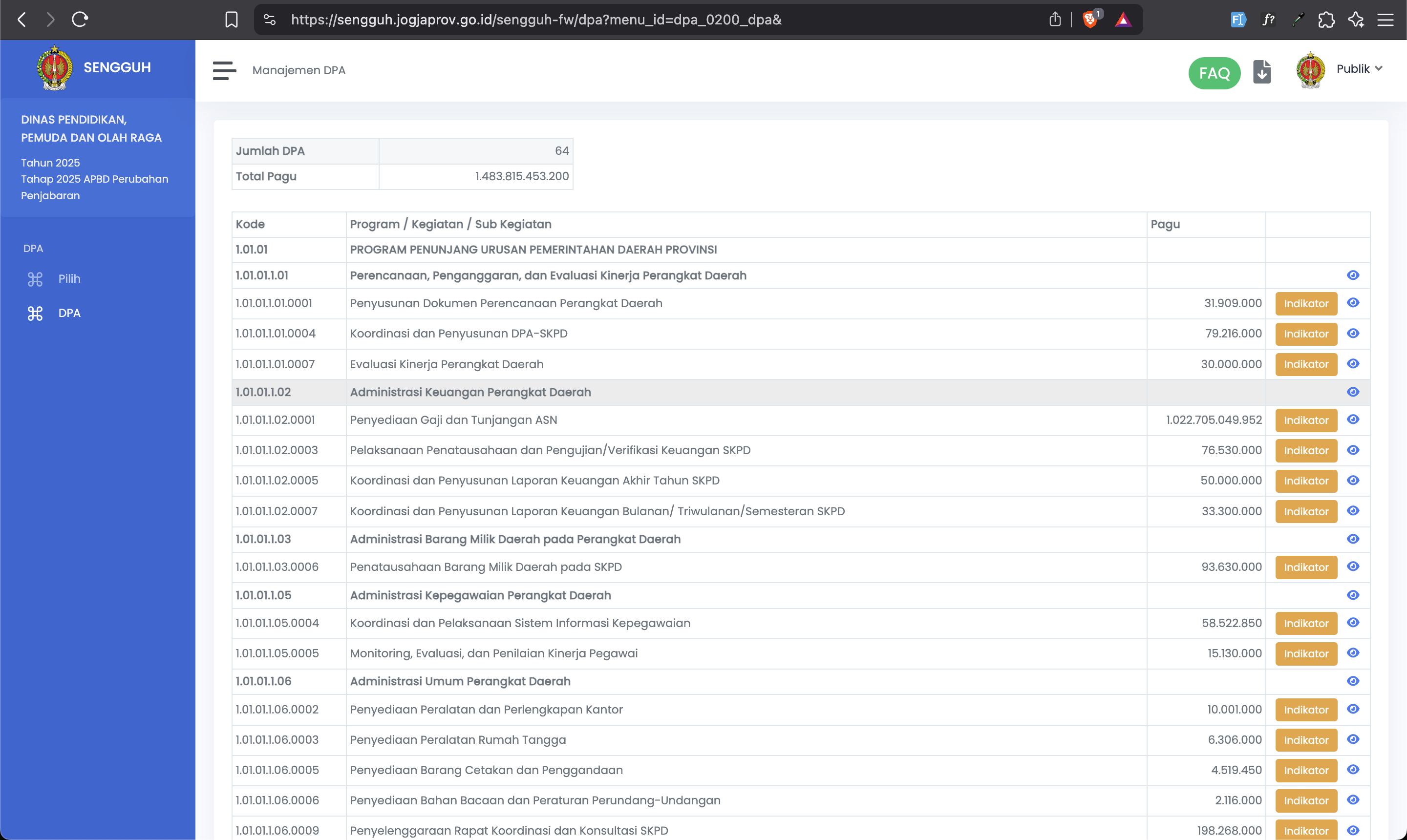This screenshot has width=1407, height=840.
Task: Open Indikator for Koordinasi dan Penyusunan DPA-SKPD
Action: [x=1306, y=334]
